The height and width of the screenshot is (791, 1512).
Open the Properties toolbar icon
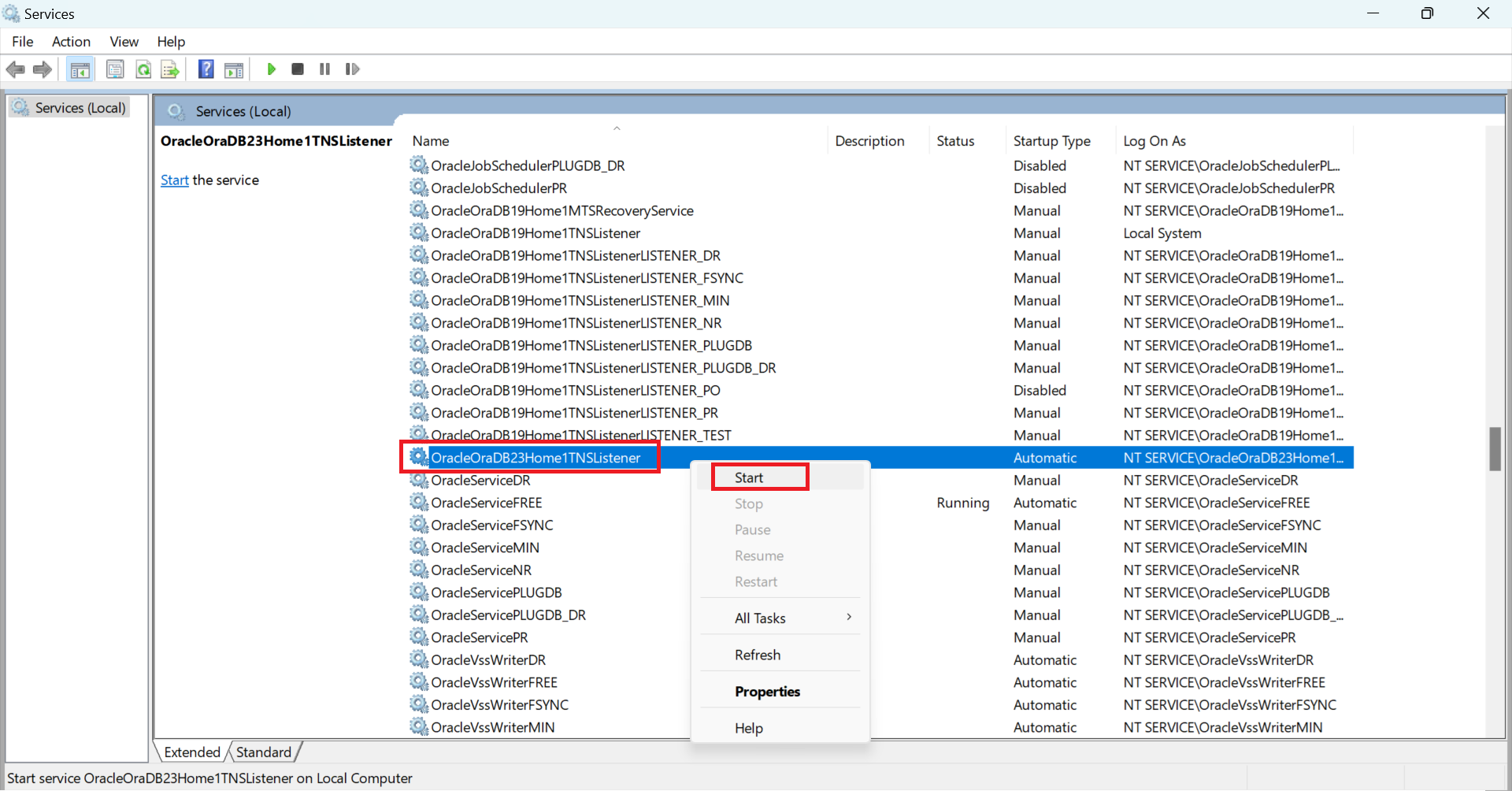115,69
